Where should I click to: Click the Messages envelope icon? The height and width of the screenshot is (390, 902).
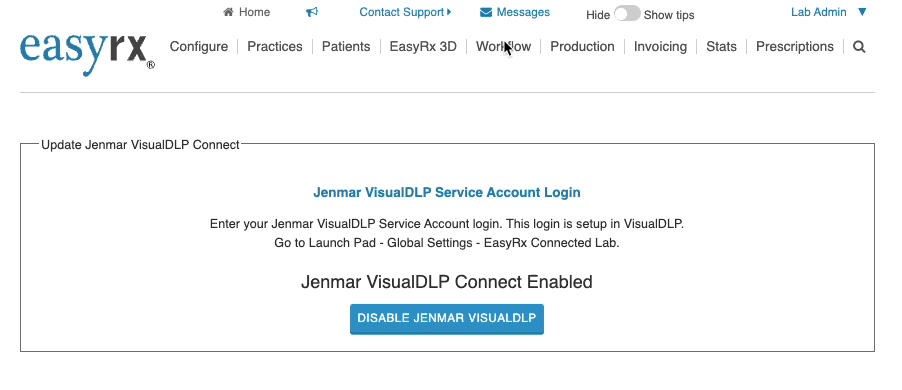(x=486, y=12)
